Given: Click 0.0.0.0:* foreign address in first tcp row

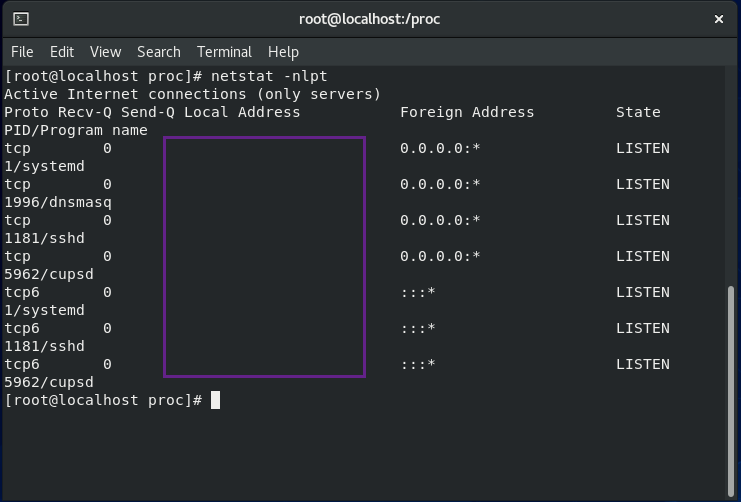Looking at the screenshot, I should (440, 148).
